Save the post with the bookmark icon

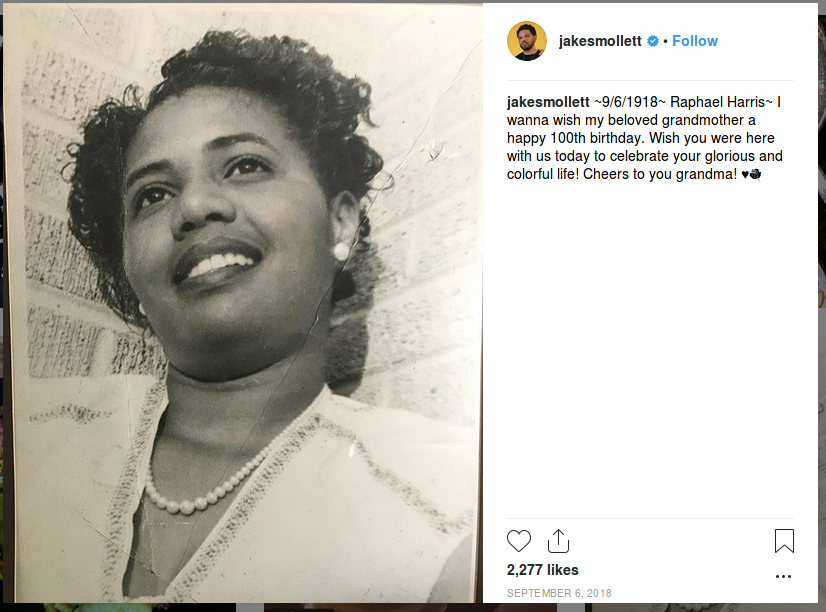point(784,541)
